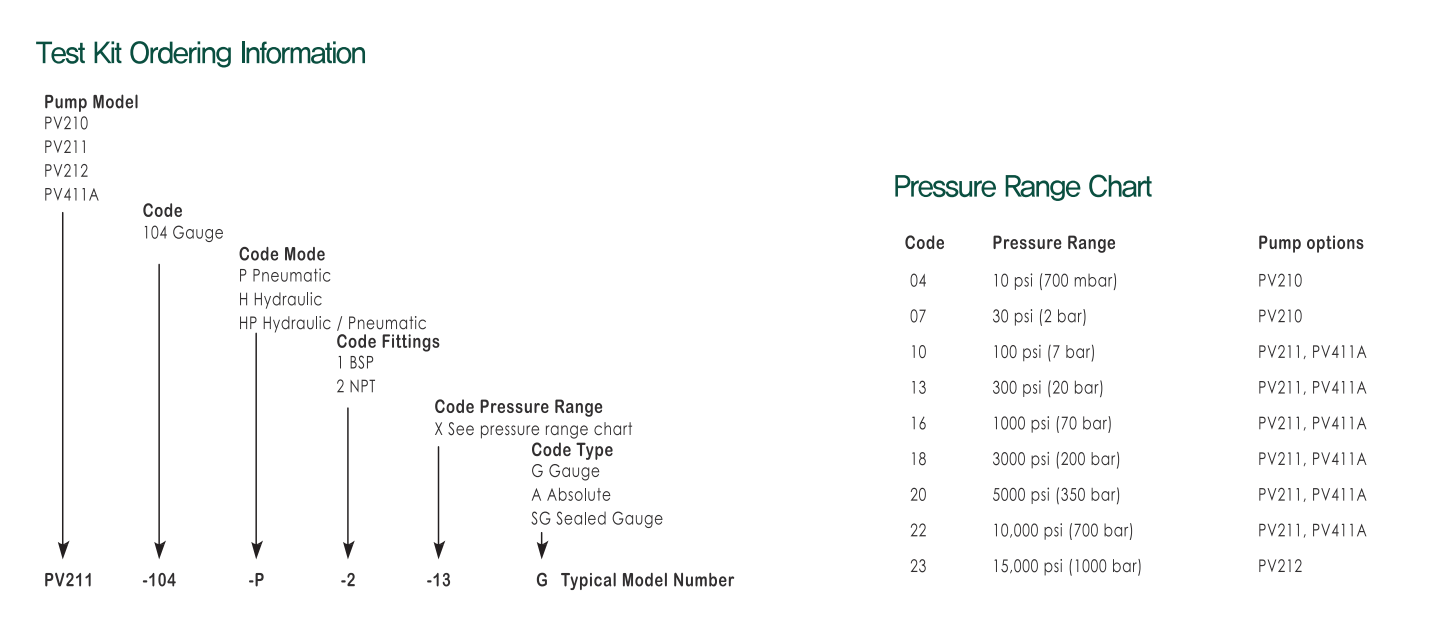Image resolution: width=1451 pixels, height=632 pixels.
Task: Click the arrowhead pointing to -104
Action: (159, 550)
